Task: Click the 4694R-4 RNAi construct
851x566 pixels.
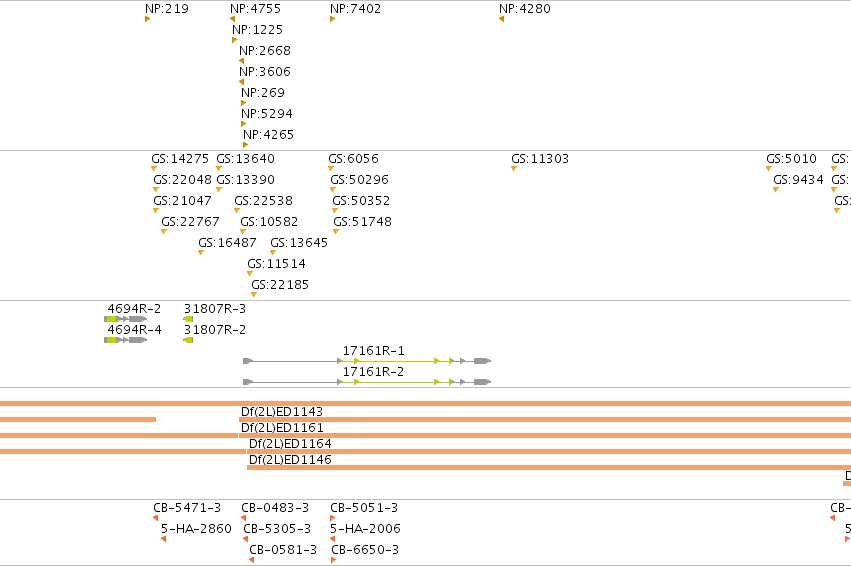Action: (x=126, y=340)
